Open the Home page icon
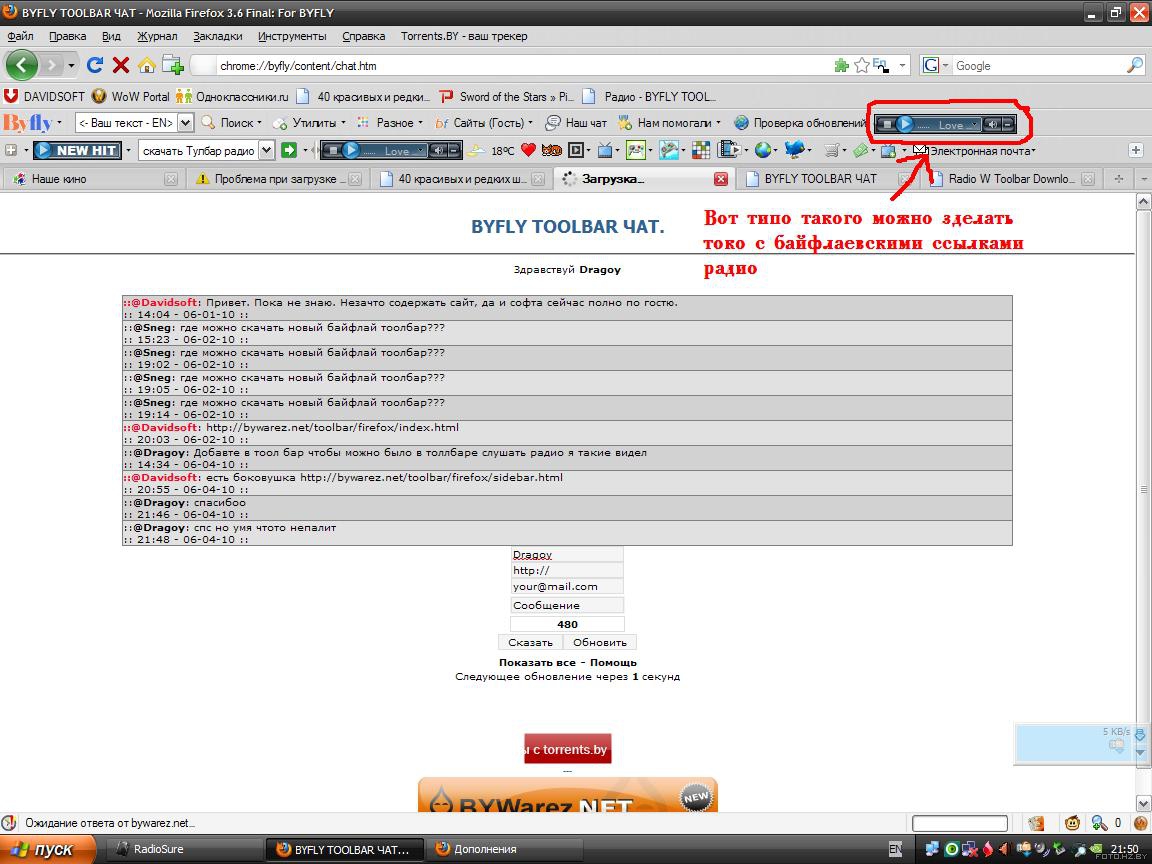The height and width of the screenshot is (864, 1152). tap(146, 65)
